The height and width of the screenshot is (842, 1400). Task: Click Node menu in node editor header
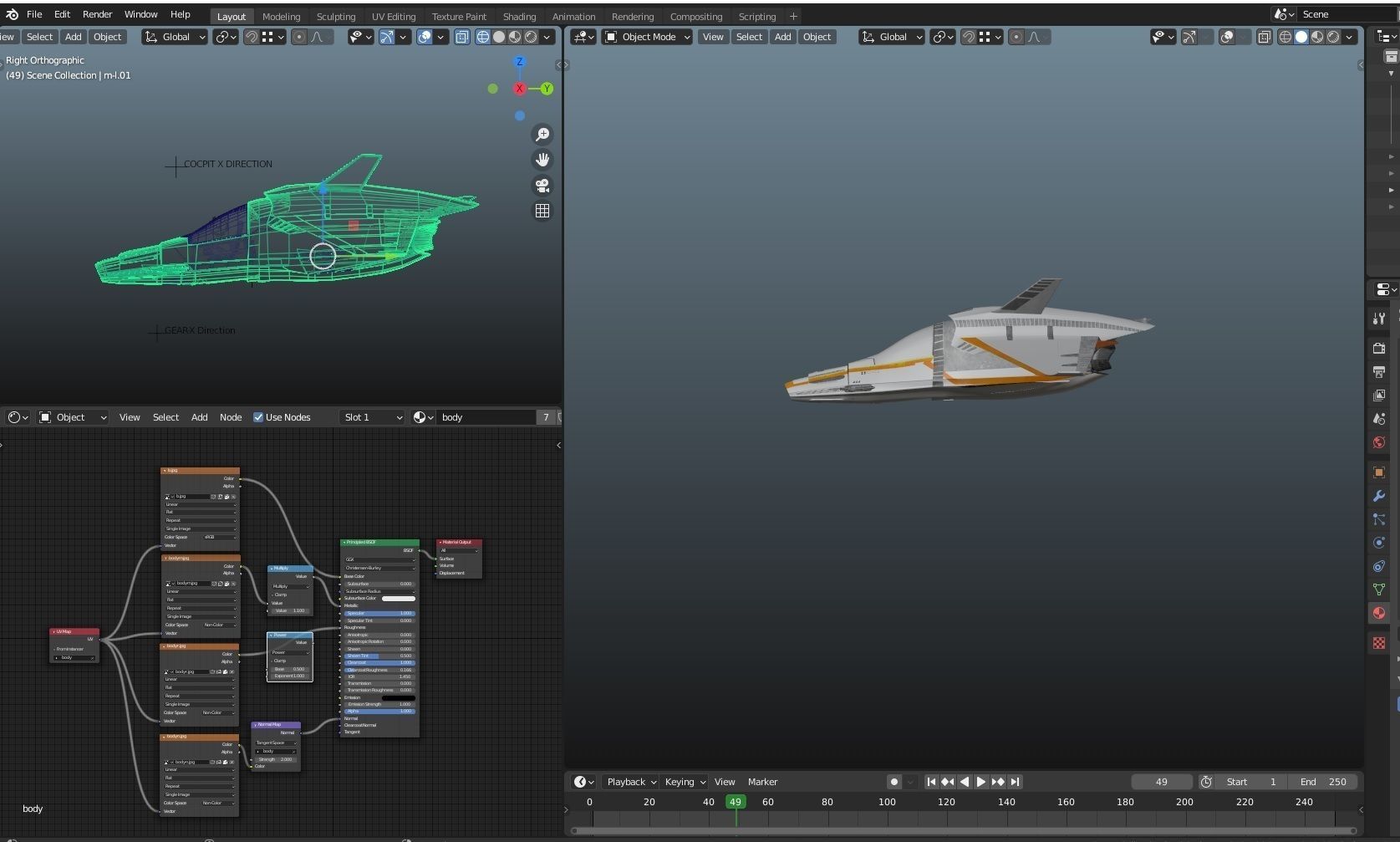coord(231,417)
